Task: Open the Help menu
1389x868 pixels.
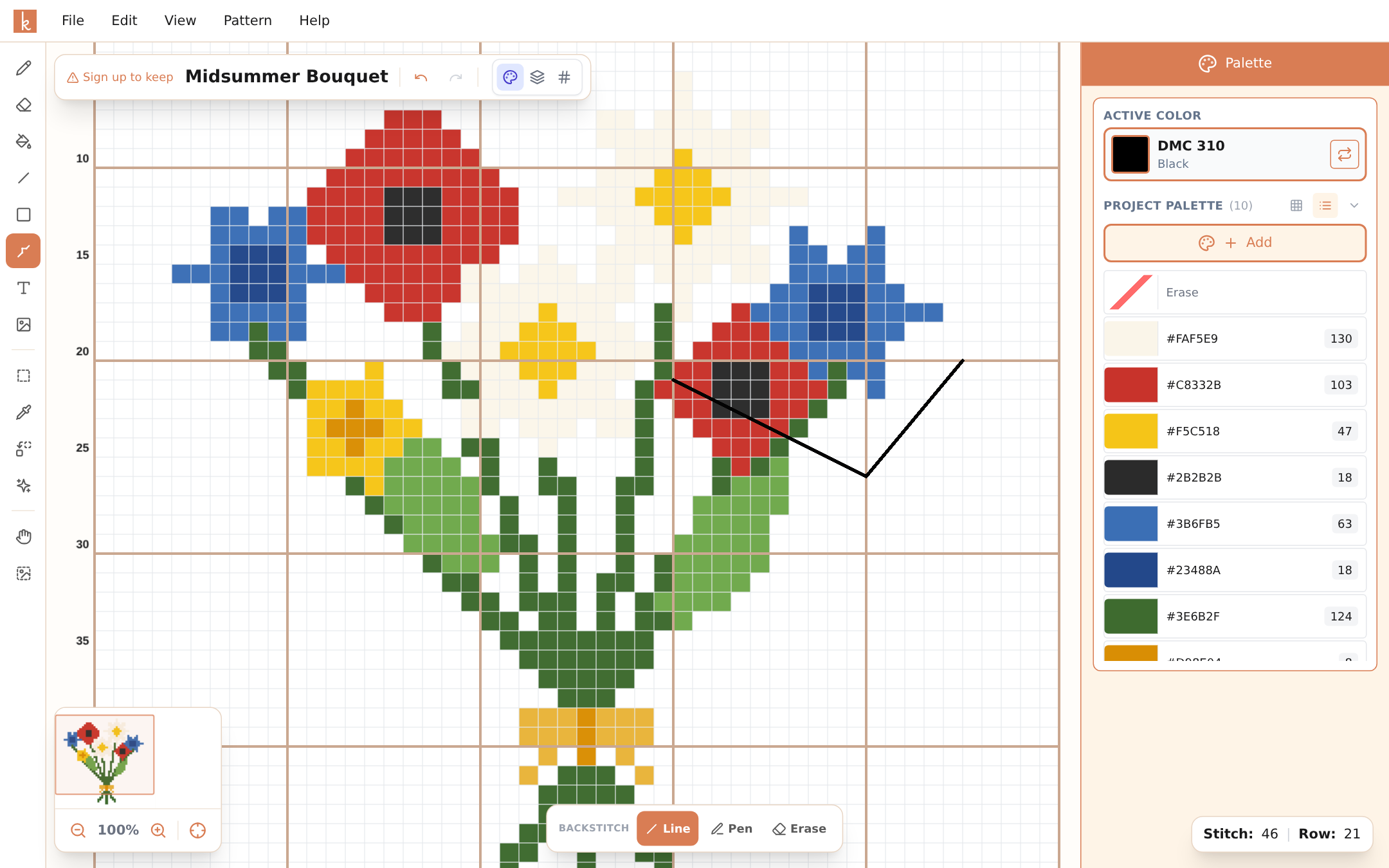Action: pyautogui.click(x=314, y=21)
